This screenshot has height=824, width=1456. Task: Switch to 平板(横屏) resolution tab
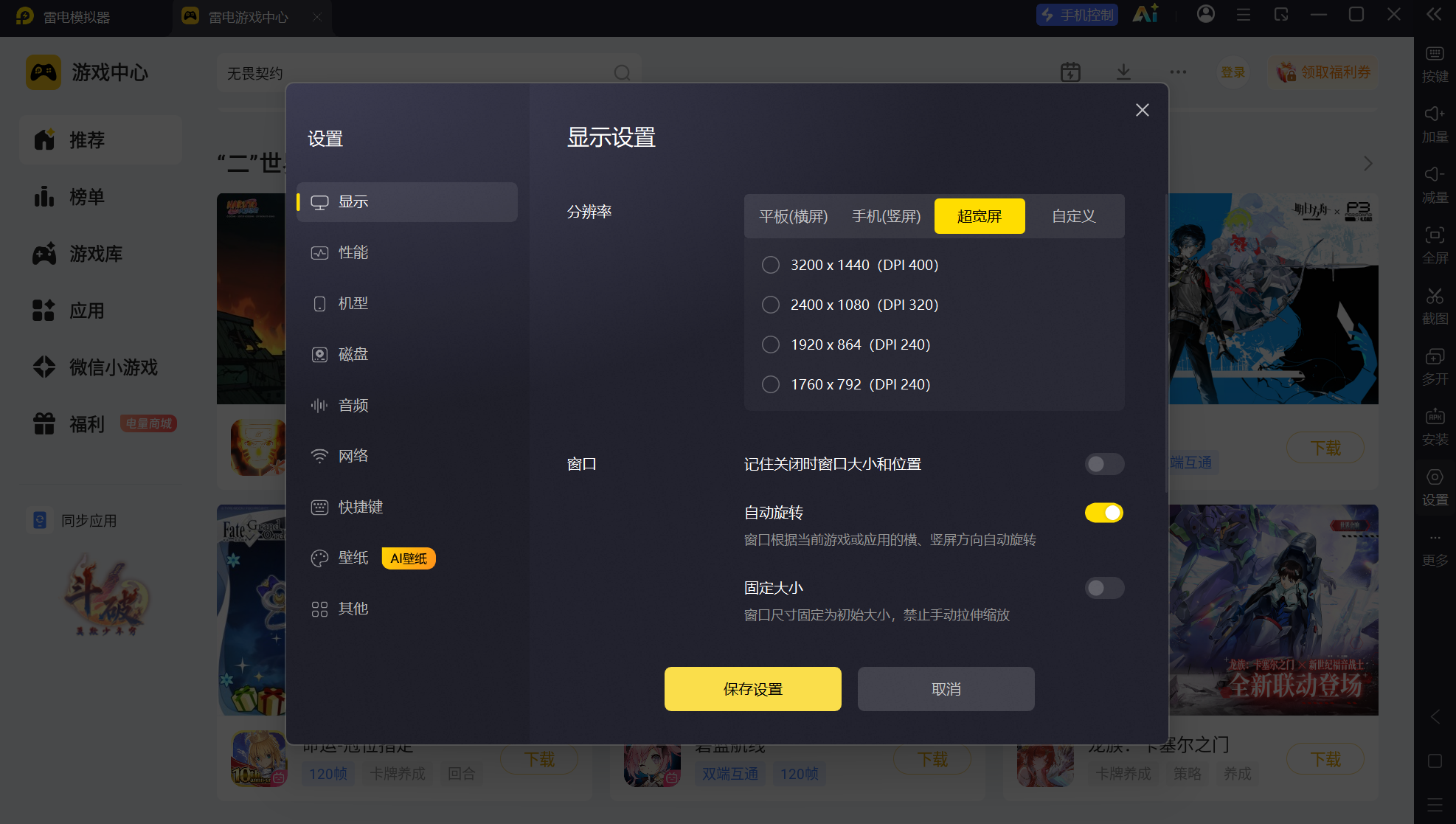[x=794, y=216]
